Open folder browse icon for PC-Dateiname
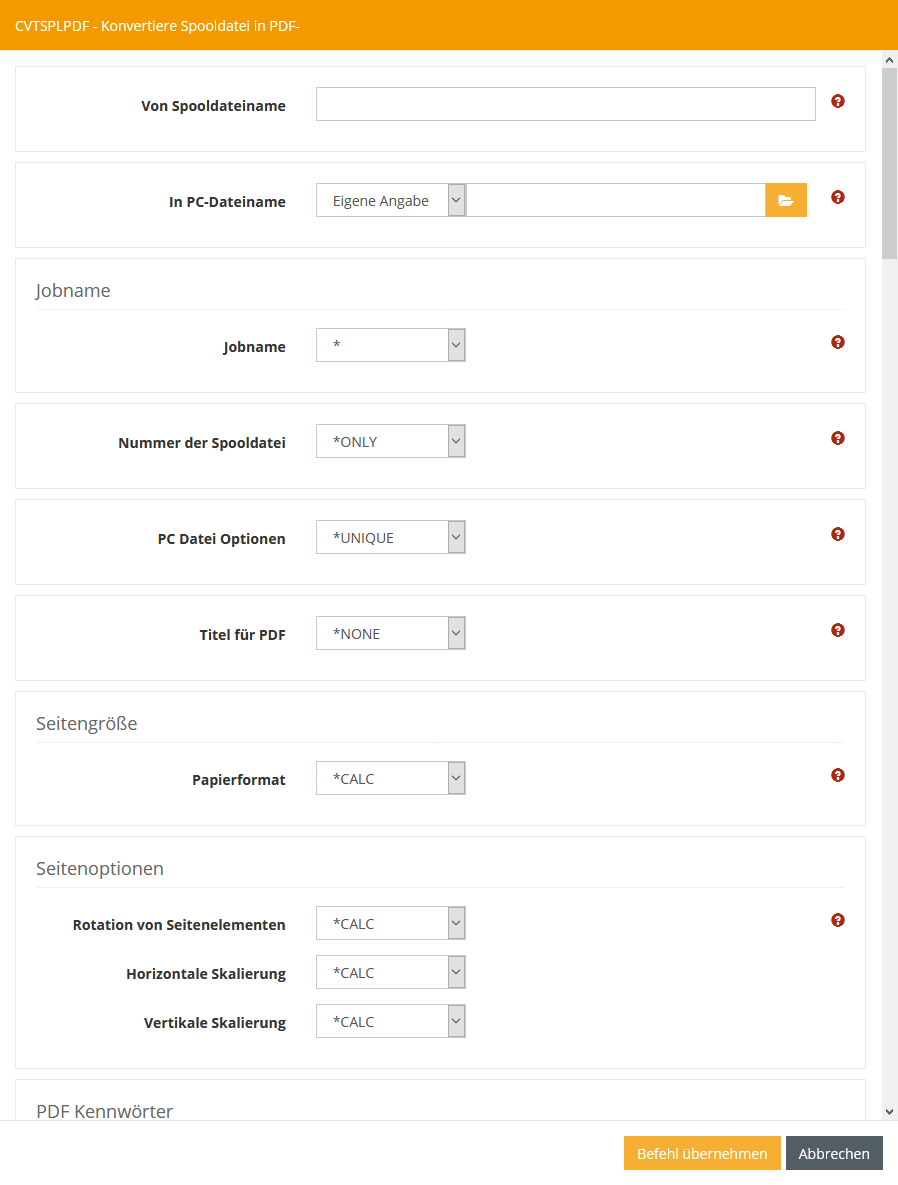The height and width of the screenshot is (1185, 898). click(786, 201)
